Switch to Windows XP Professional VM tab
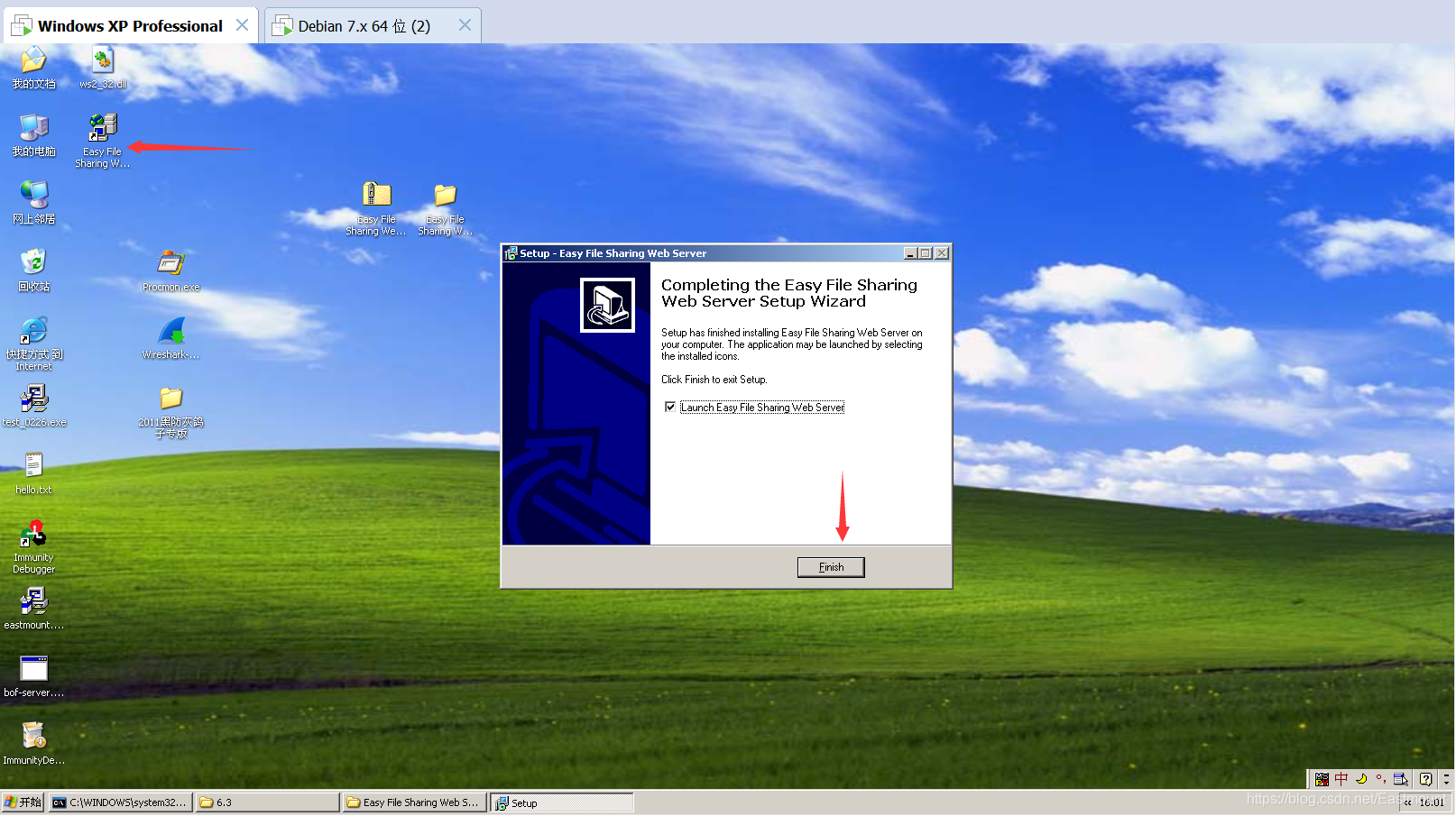This screenshot has width=1456, height=816. pyautogui.click(x=129, y=26)
